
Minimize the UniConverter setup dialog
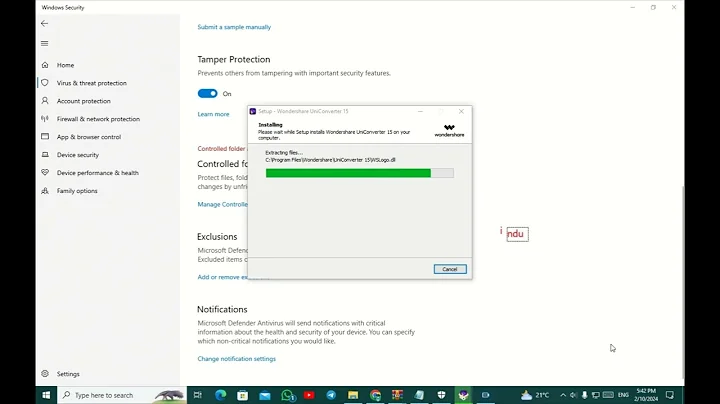tap(420, 111)
